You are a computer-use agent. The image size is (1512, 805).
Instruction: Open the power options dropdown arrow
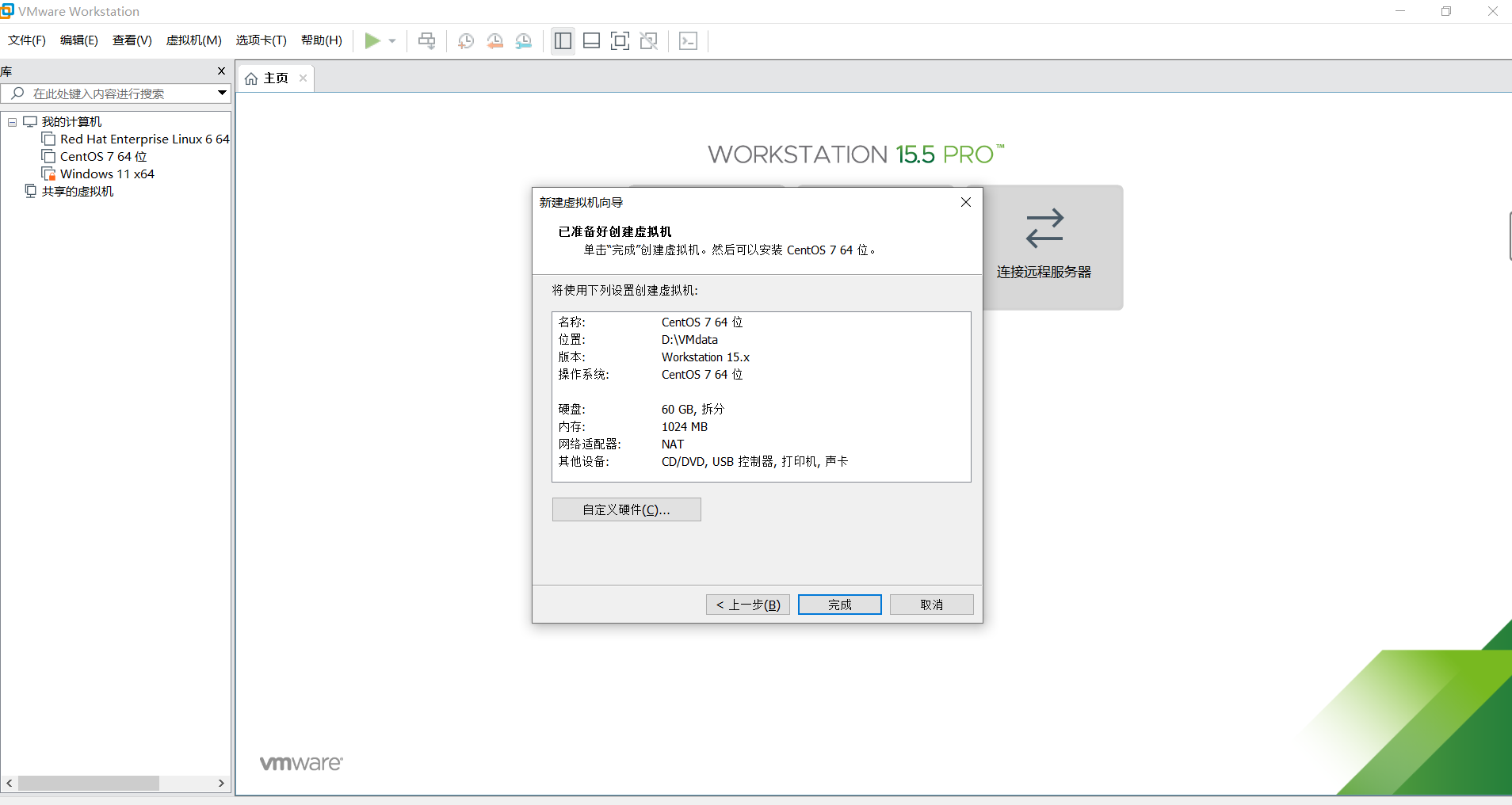pyautogui.click(x=392, y=41)
